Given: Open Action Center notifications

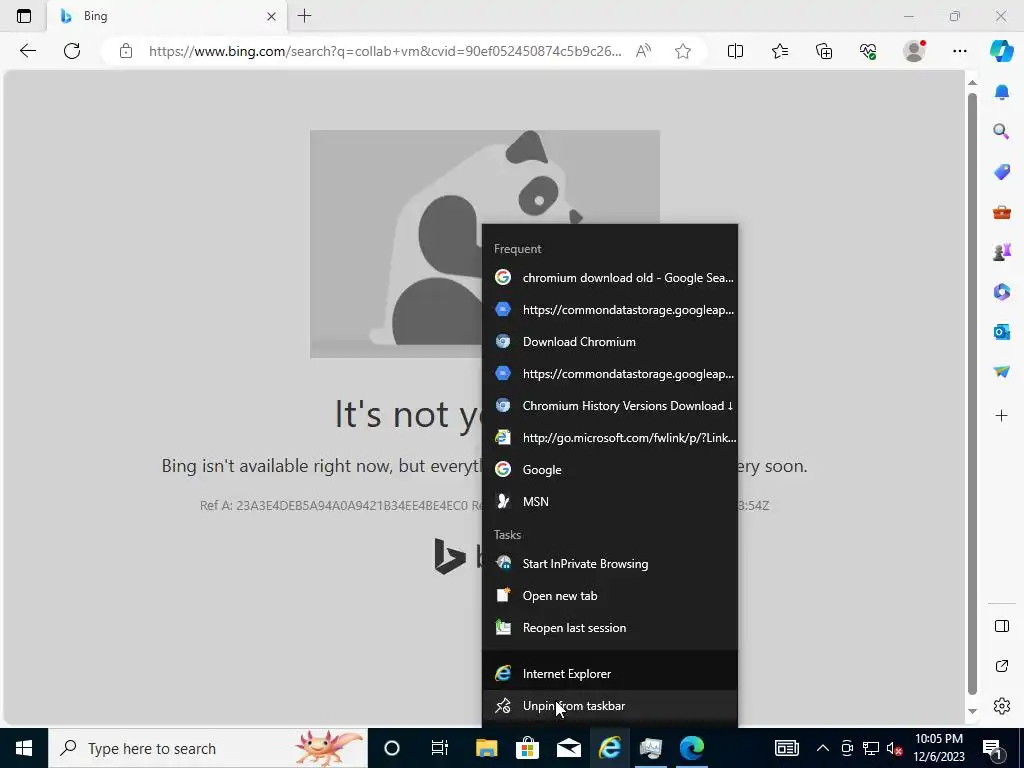Looking at the screenshot, I should 992,748.
